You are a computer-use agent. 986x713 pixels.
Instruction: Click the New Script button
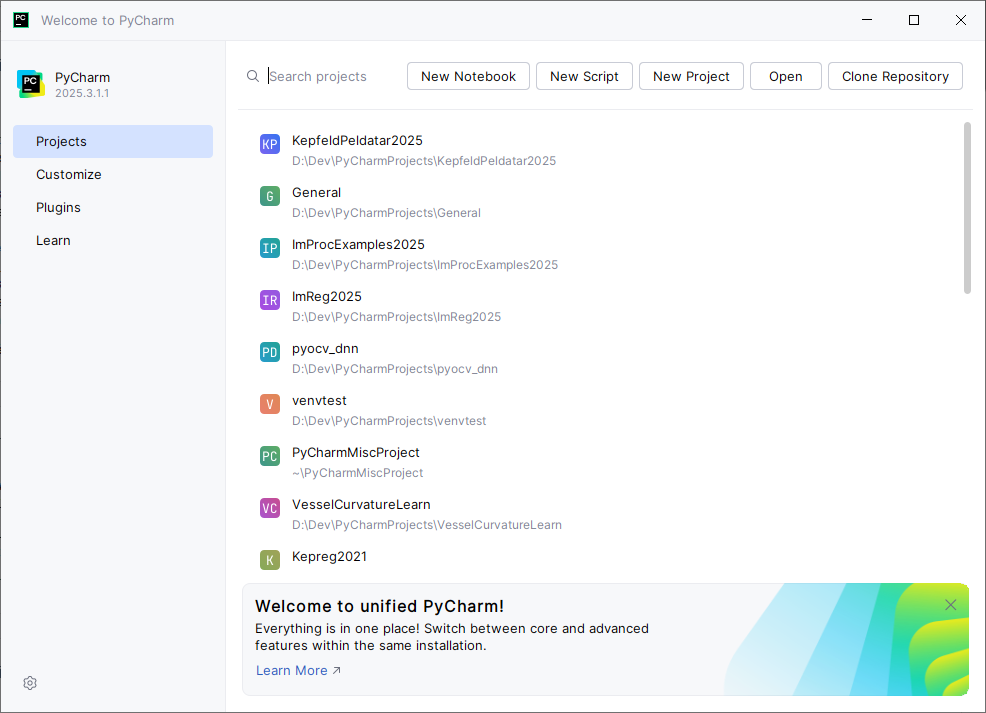[584, 76]
